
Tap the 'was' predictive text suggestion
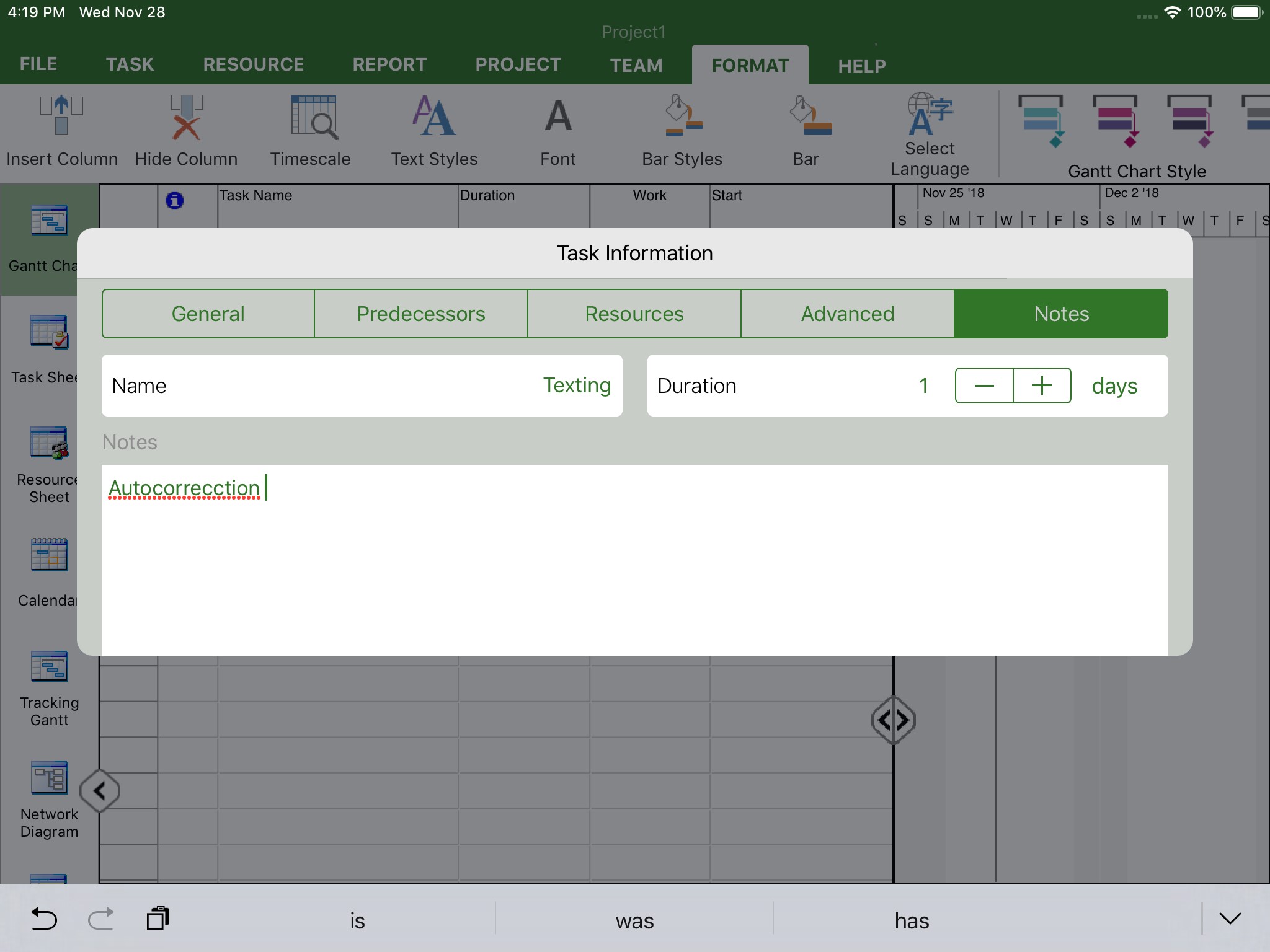coord(634,920)
